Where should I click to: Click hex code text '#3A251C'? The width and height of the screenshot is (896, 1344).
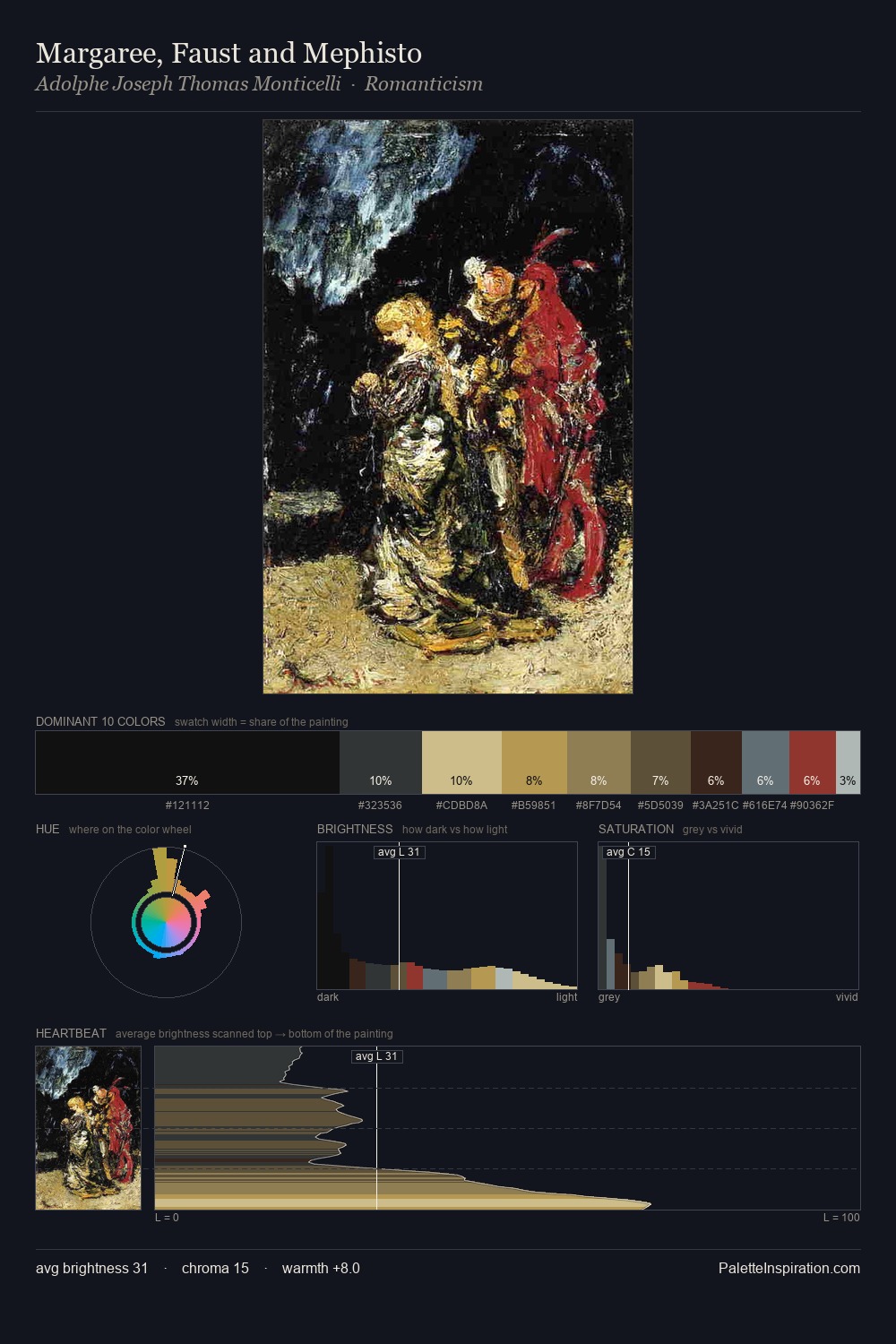(716, 805)
